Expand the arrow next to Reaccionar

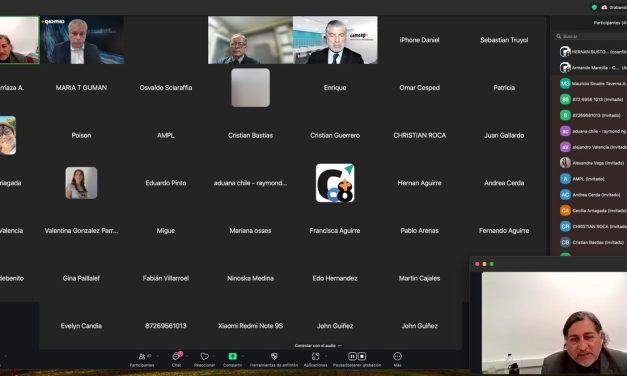coord(214,356)
